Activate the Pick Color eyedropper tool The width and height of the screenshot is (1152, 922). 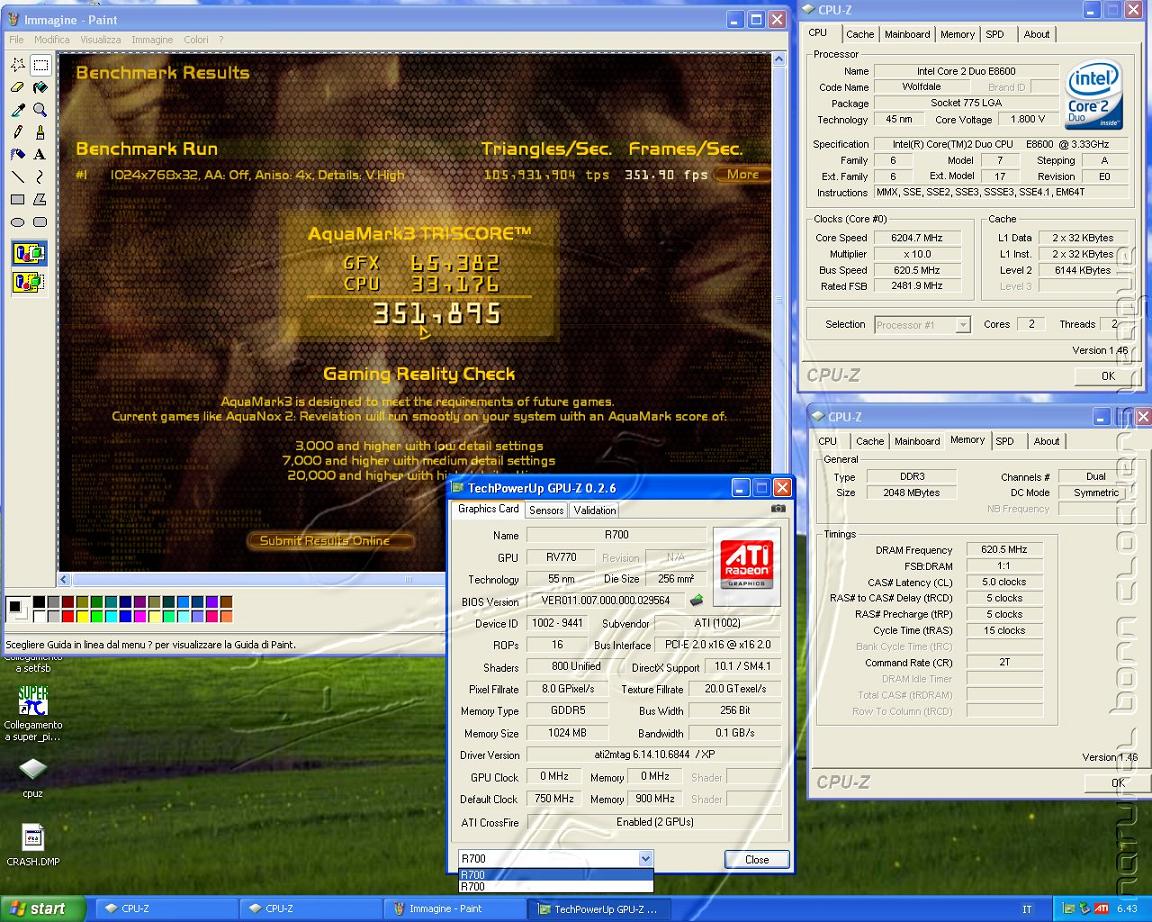pyautogui.click(x=18, y=110)
